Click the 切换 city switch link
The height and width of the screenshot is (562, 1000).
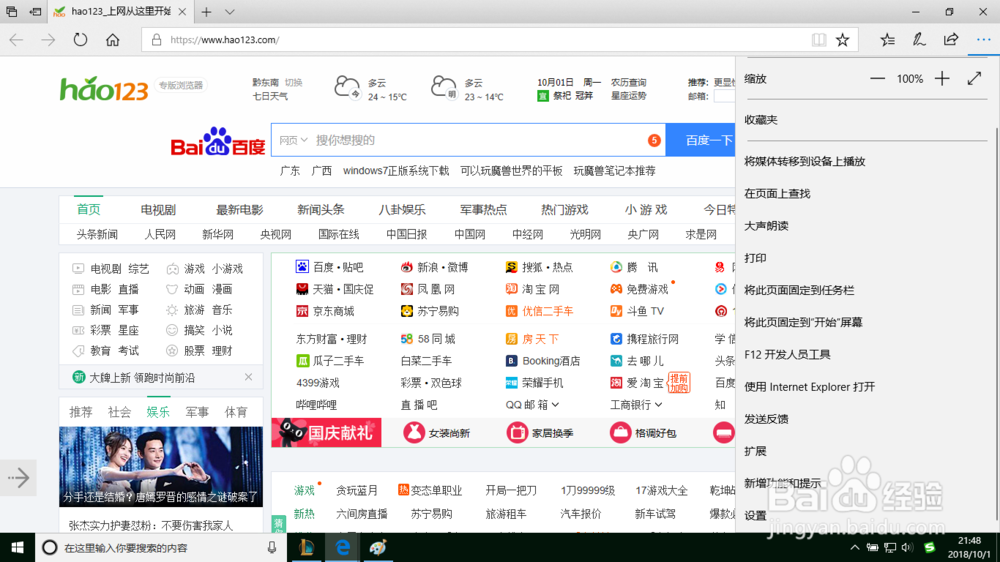(293, 82)
